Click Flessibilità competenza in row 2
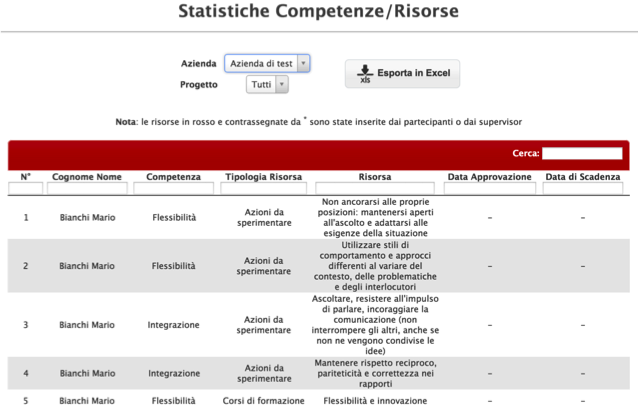The width and height of the screenshot is (638, 411). tap(173, 266)
